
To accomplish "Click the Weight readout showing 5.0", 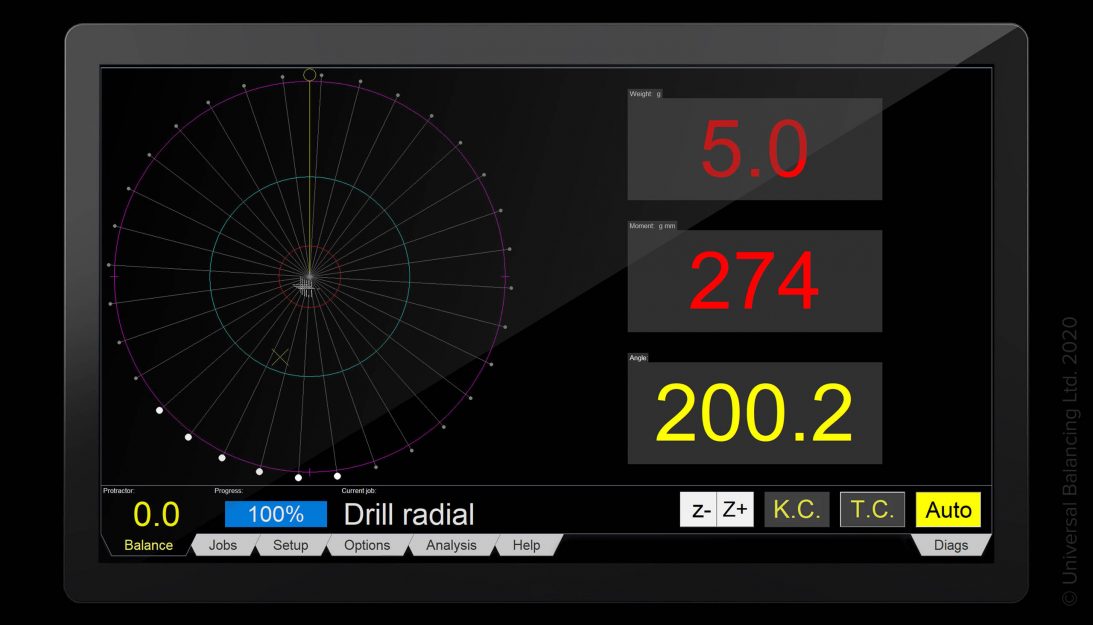I will tap(754, 150).
